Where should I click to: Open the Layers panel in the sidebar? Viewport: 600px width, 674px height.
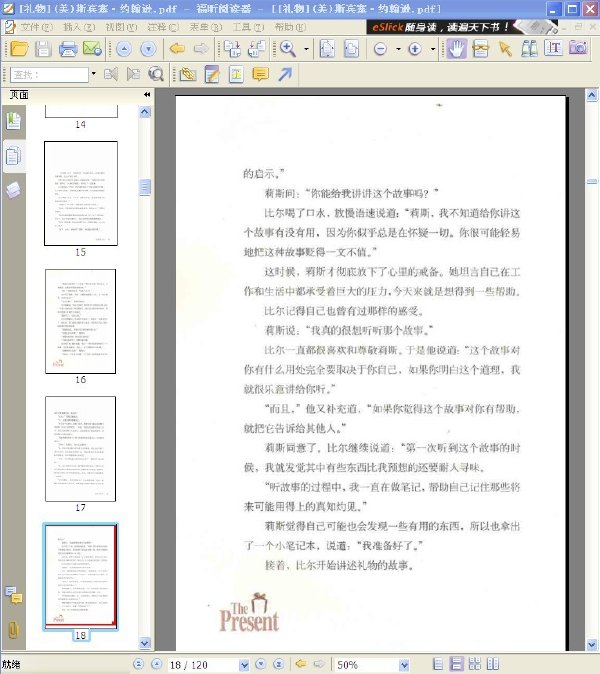coord(13,190)
